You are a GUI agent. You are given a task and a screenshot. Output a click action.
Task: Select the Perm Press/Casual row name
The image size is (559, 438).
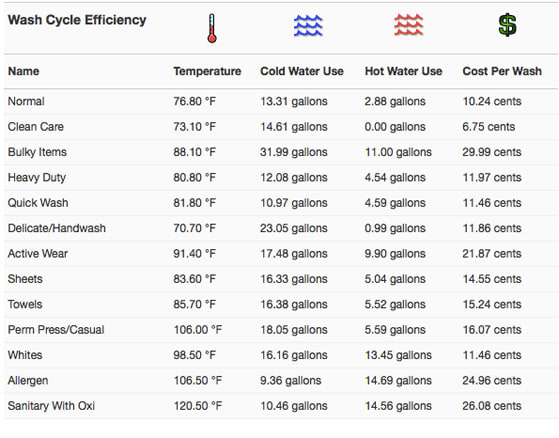click(x=56, y=330)
